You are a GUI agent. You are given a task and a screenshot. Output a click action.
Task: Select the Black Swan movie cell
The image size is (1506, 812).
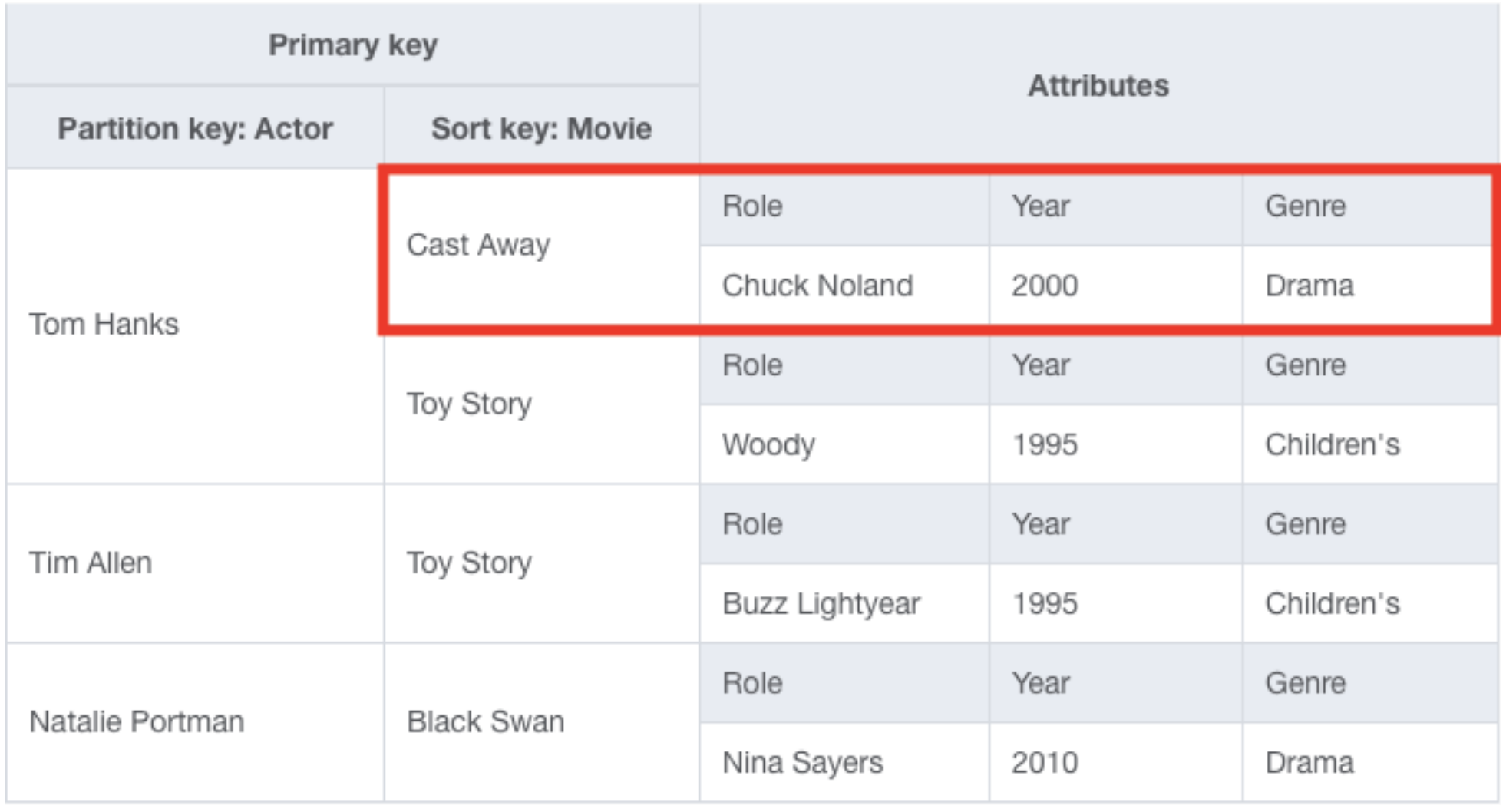coord(542,722)
